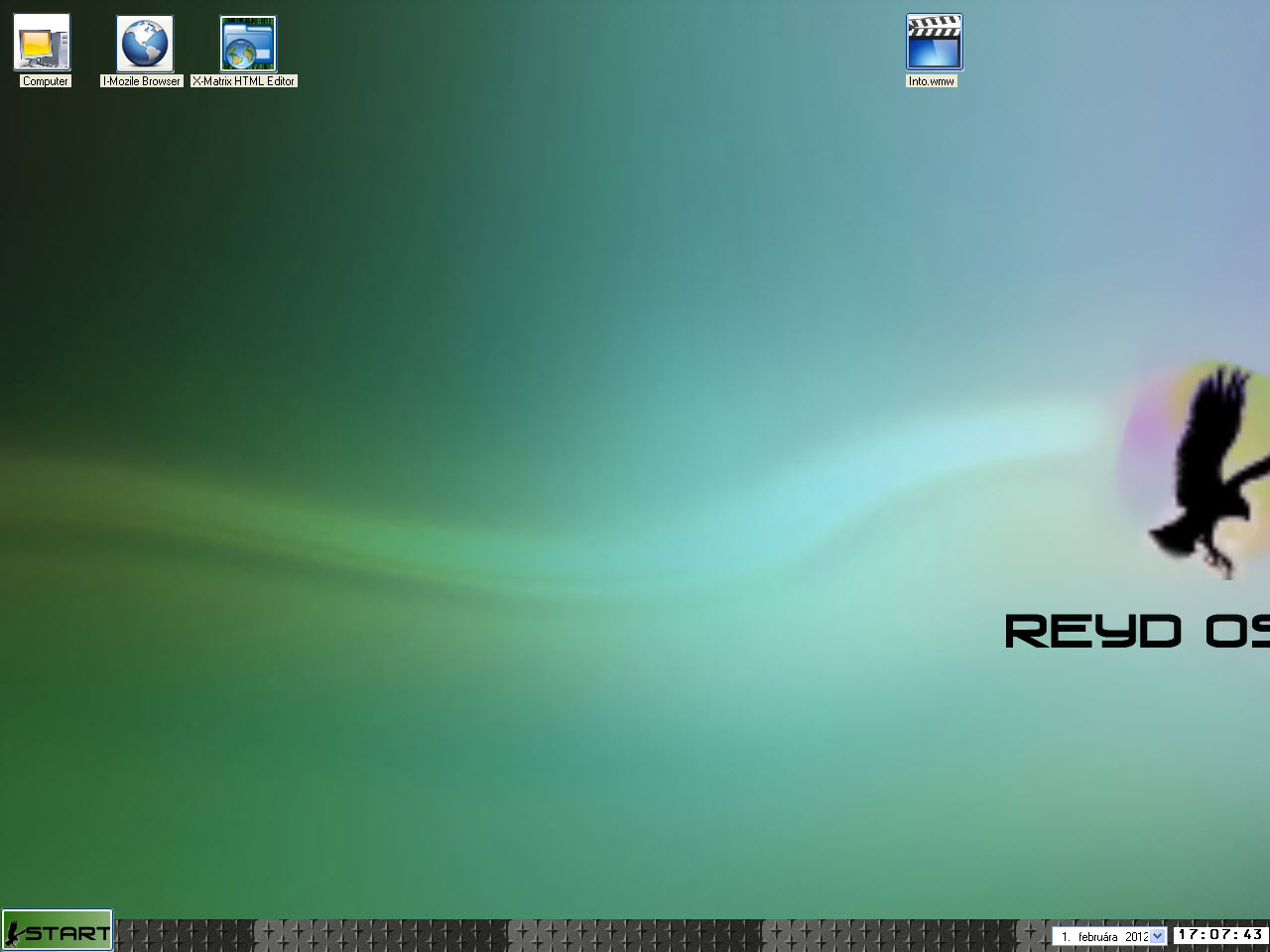Click the "X-Matrix HTML Editor" text label
Screen dimensions: 1270x952
coord(244,81)
